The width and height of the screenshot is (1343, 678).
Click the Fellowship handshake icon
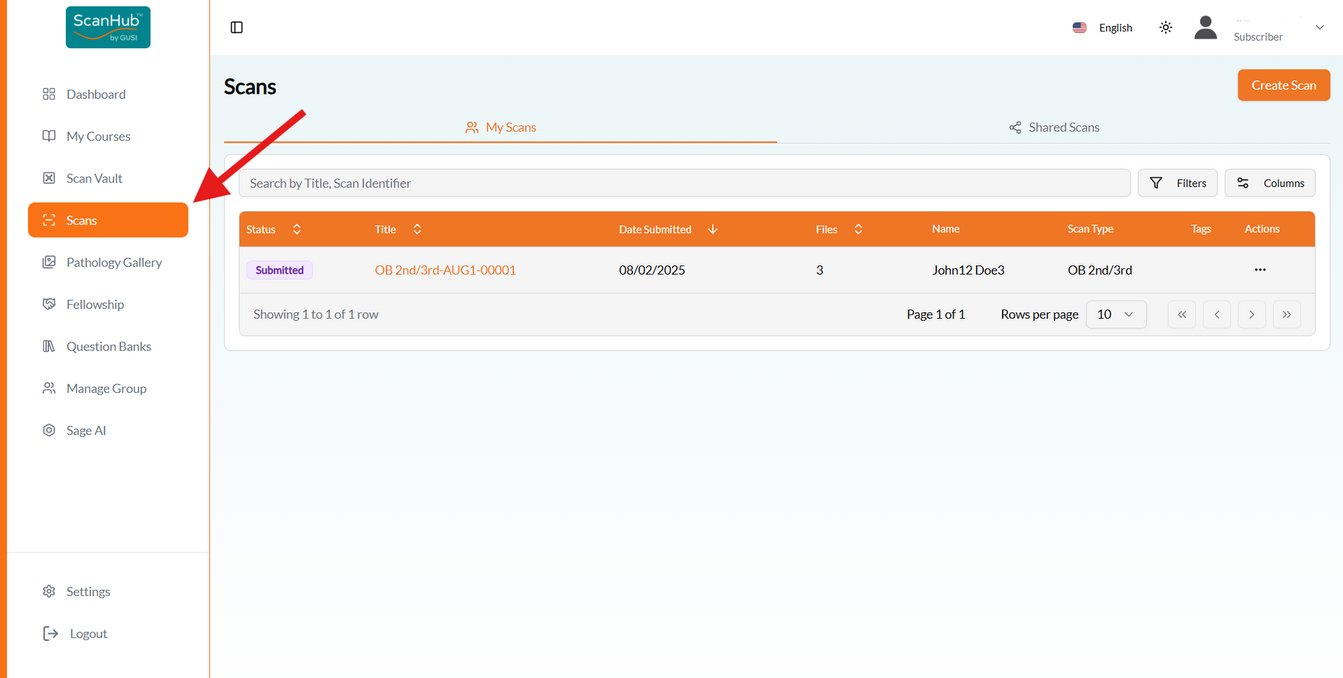(49, 304)
